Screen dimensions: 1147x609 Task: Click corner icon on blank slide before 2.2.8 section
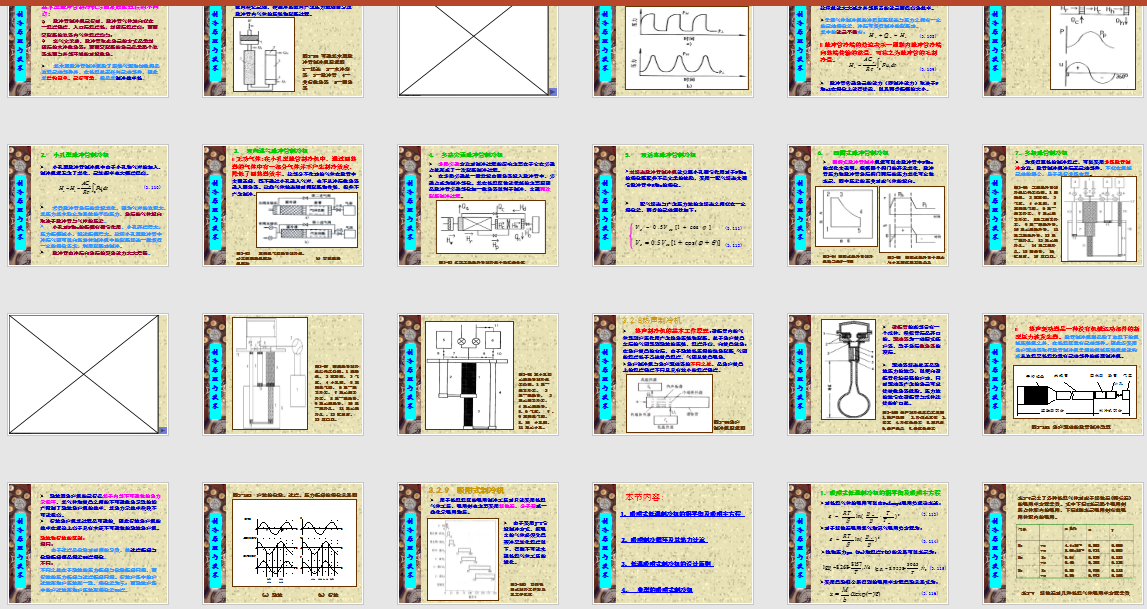click(x=163, y=428)
